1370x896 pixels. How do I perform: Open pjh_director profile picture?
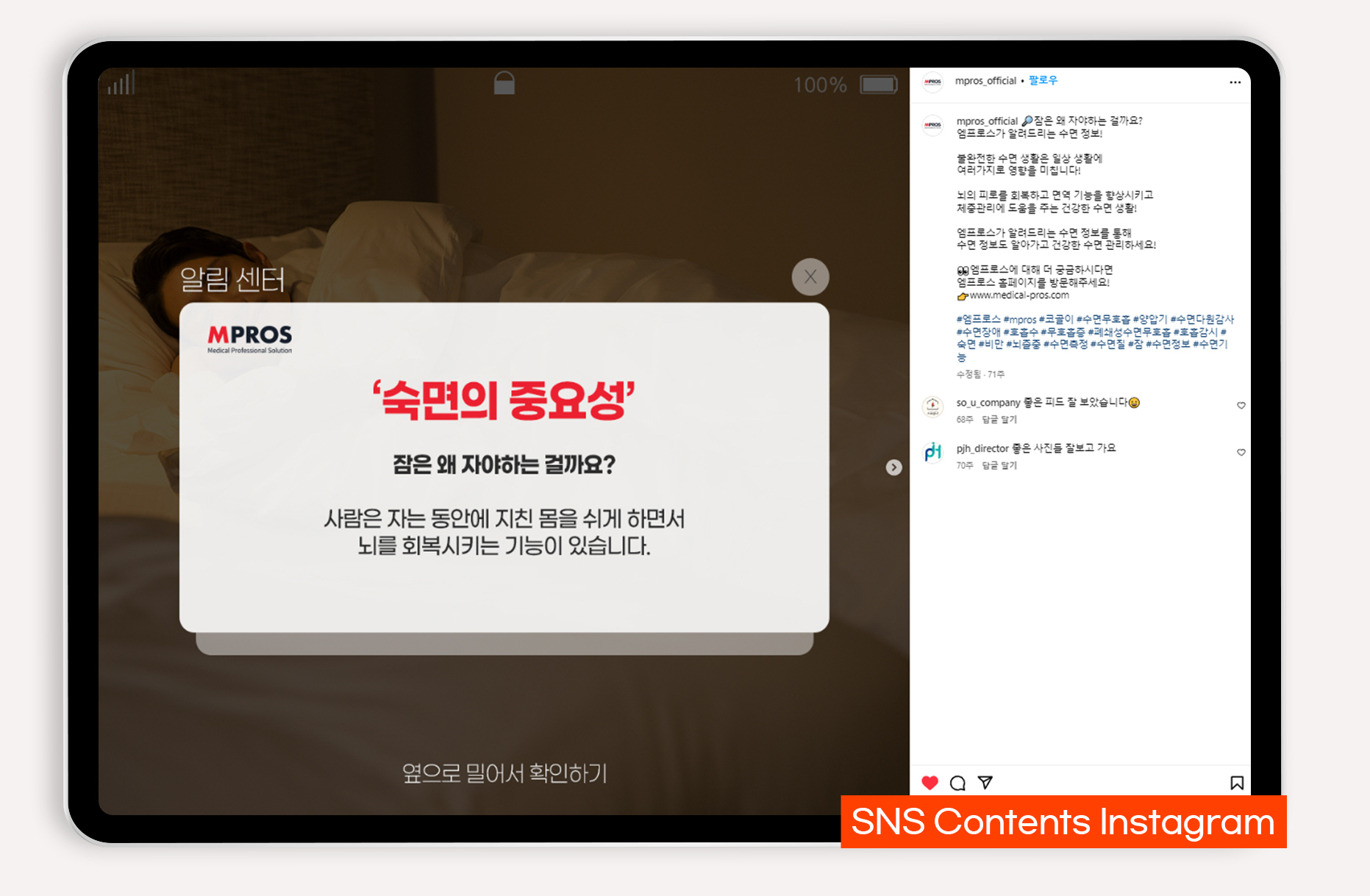pos(932,452)
